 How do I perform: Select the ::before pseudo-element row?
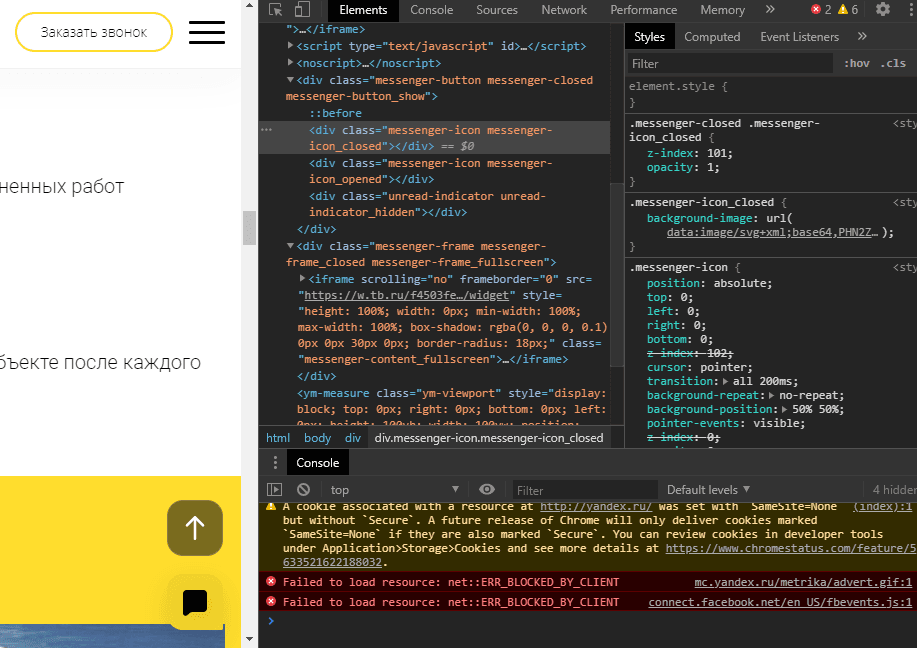(335, 113)
